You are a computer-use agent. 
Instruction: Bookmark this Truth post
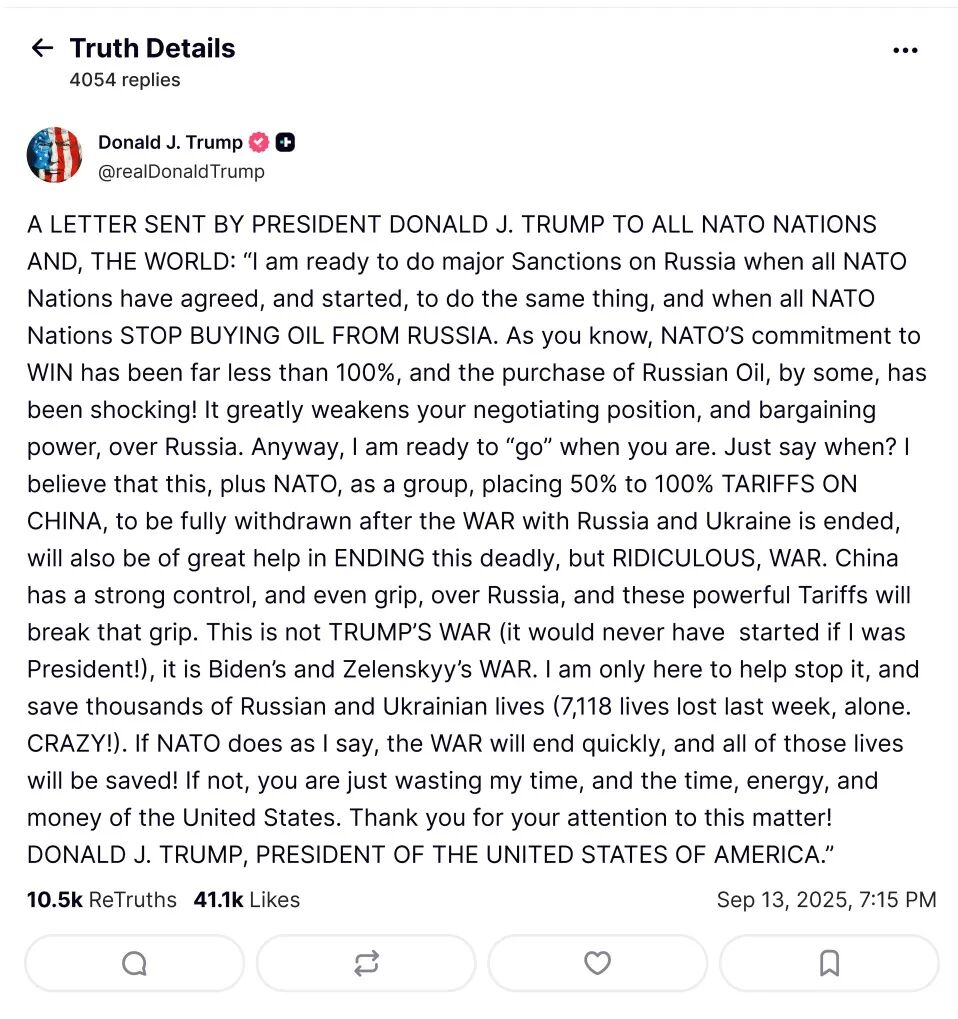click(x=829, y=963)
